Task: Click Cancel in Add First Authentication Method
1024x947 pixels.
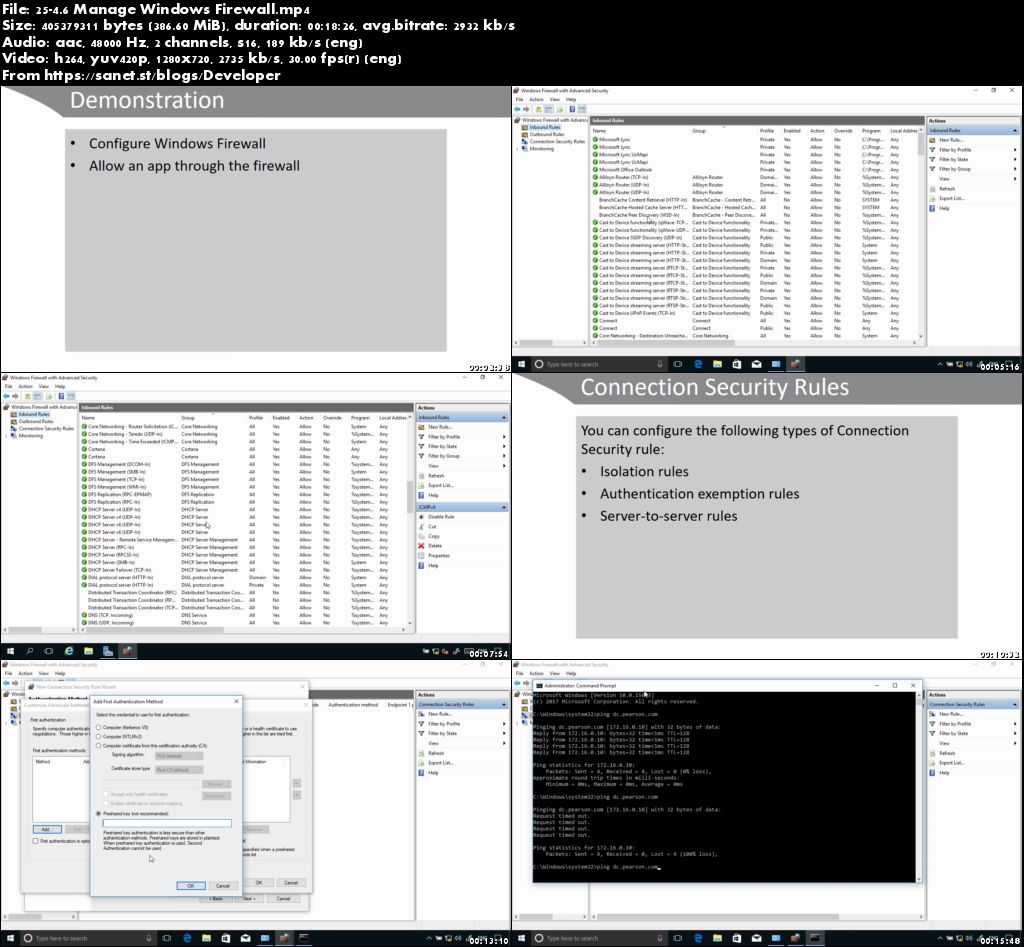Action: coord(223,886)
